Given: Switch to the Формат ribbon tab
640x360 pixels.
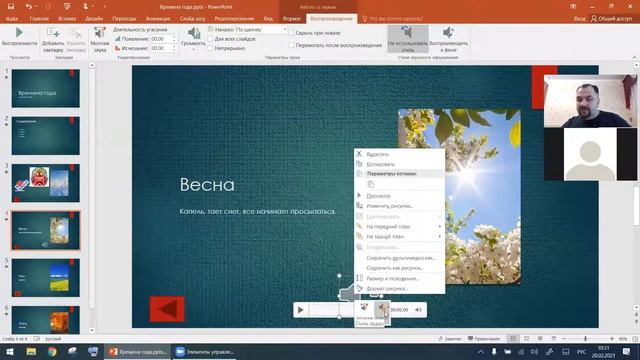Looking at the screenshot, I should [x=291, y=19].
